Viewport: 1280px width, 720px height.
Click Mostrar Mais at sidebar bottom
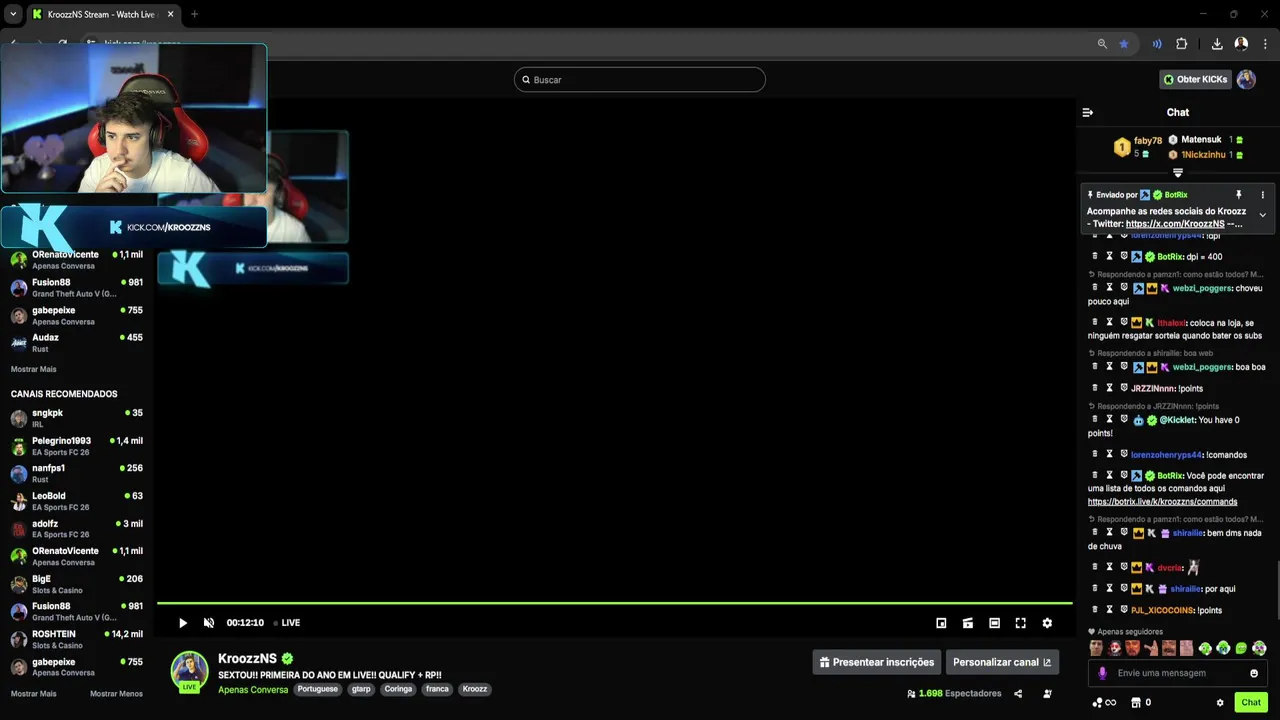click(34, 694)
